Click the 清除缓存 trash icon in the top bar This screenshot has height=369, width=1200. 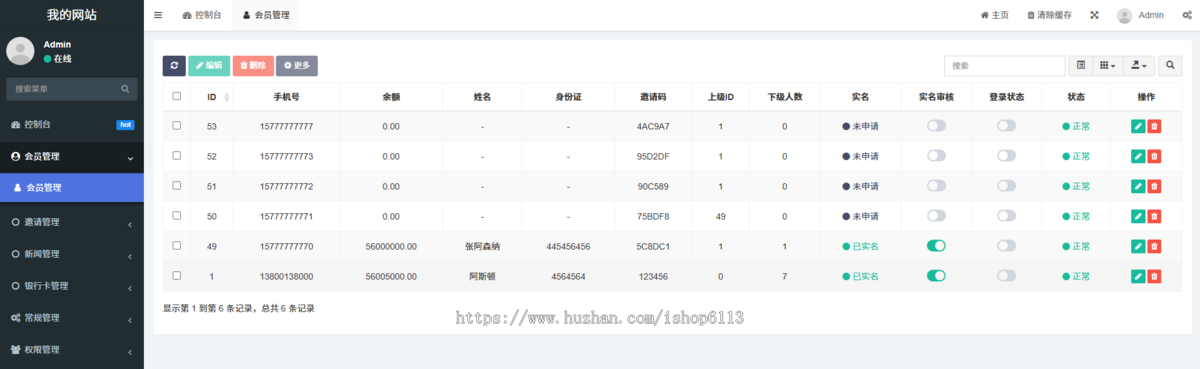1031,15
